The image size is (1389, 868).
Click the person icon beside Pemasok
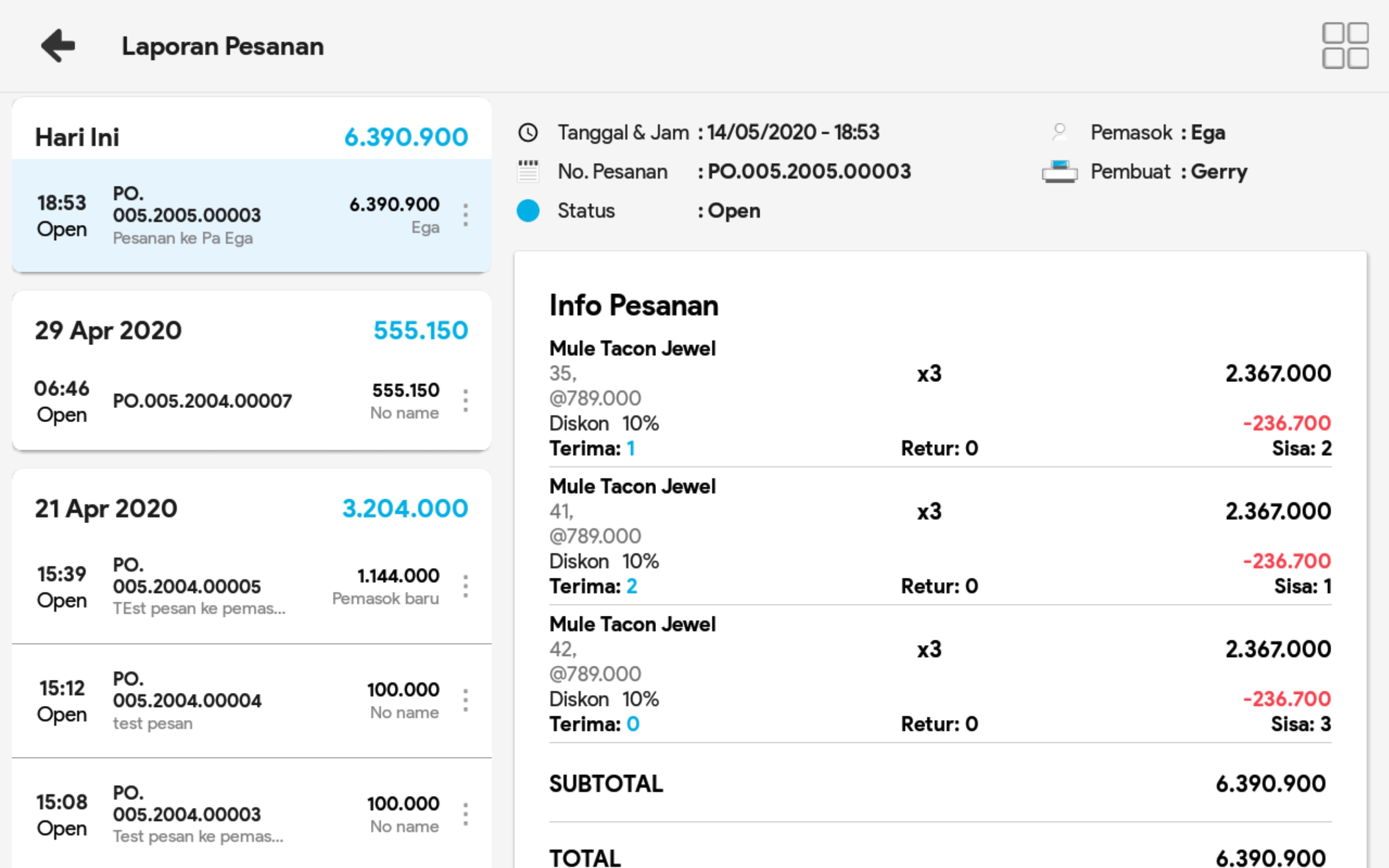(x=1060, y=133)
